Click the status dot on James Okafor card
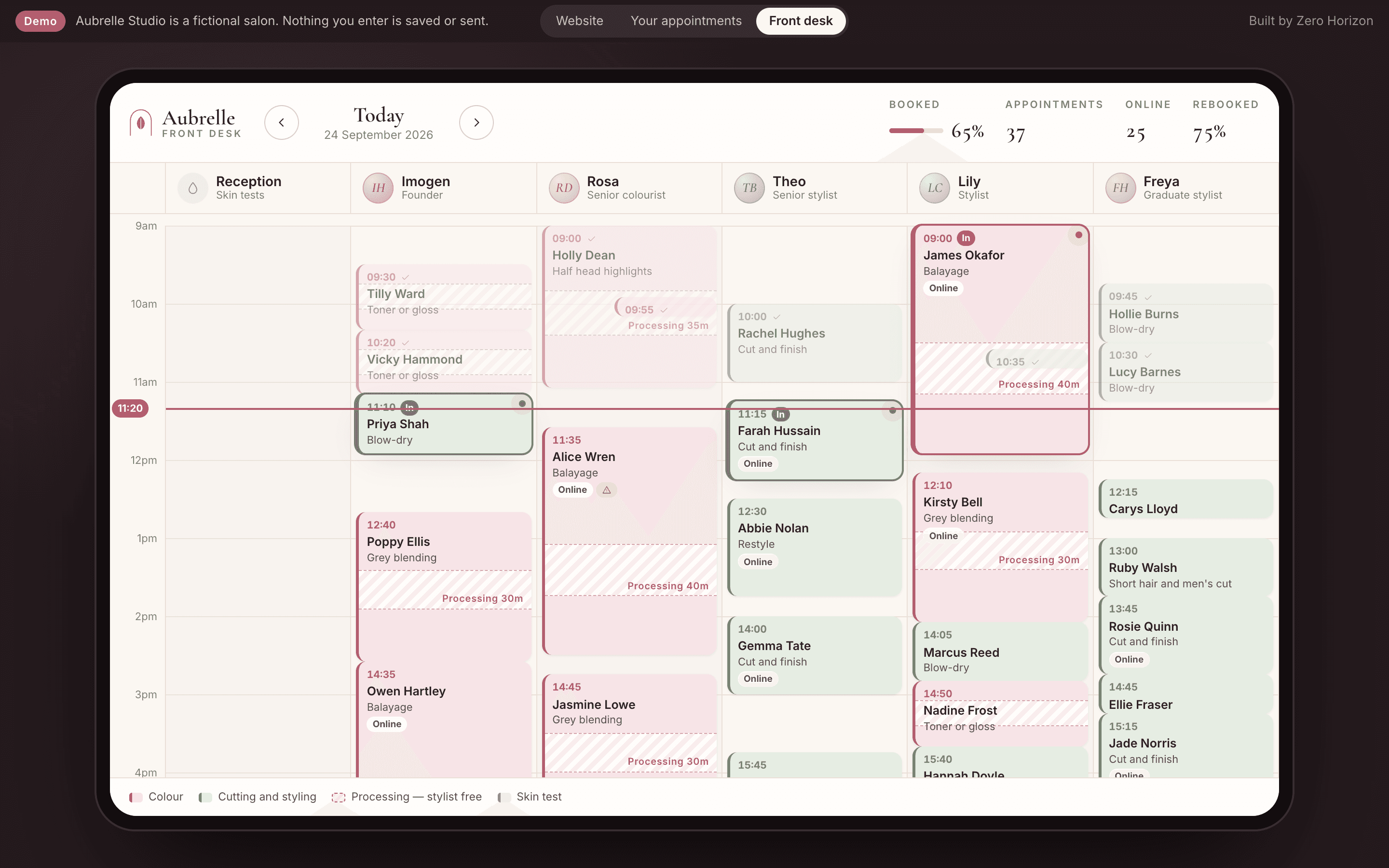1389x868 pixels. tap(1078, 235)
